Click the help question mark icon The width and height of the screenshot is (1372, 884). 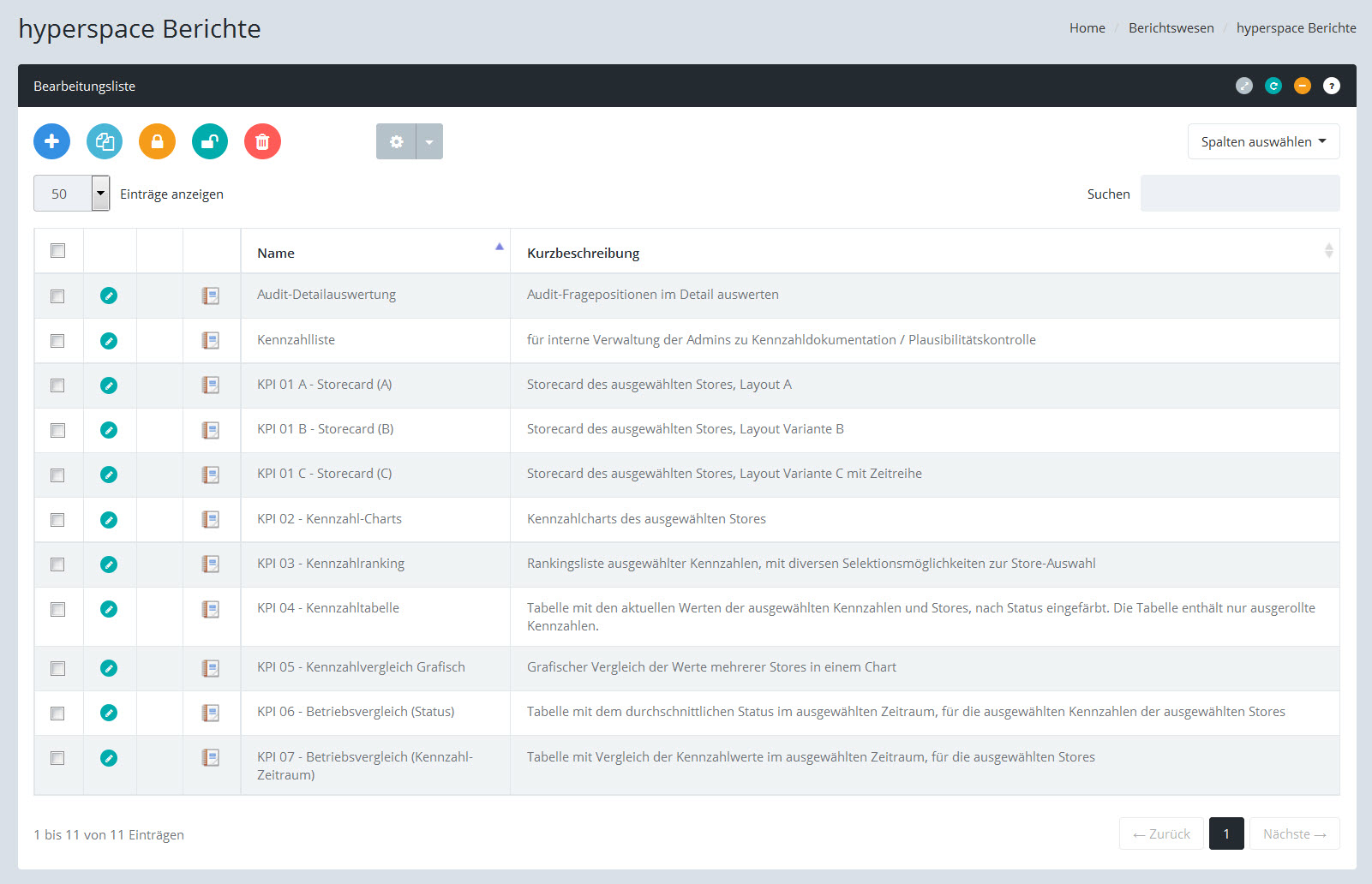click(1331, 86)
